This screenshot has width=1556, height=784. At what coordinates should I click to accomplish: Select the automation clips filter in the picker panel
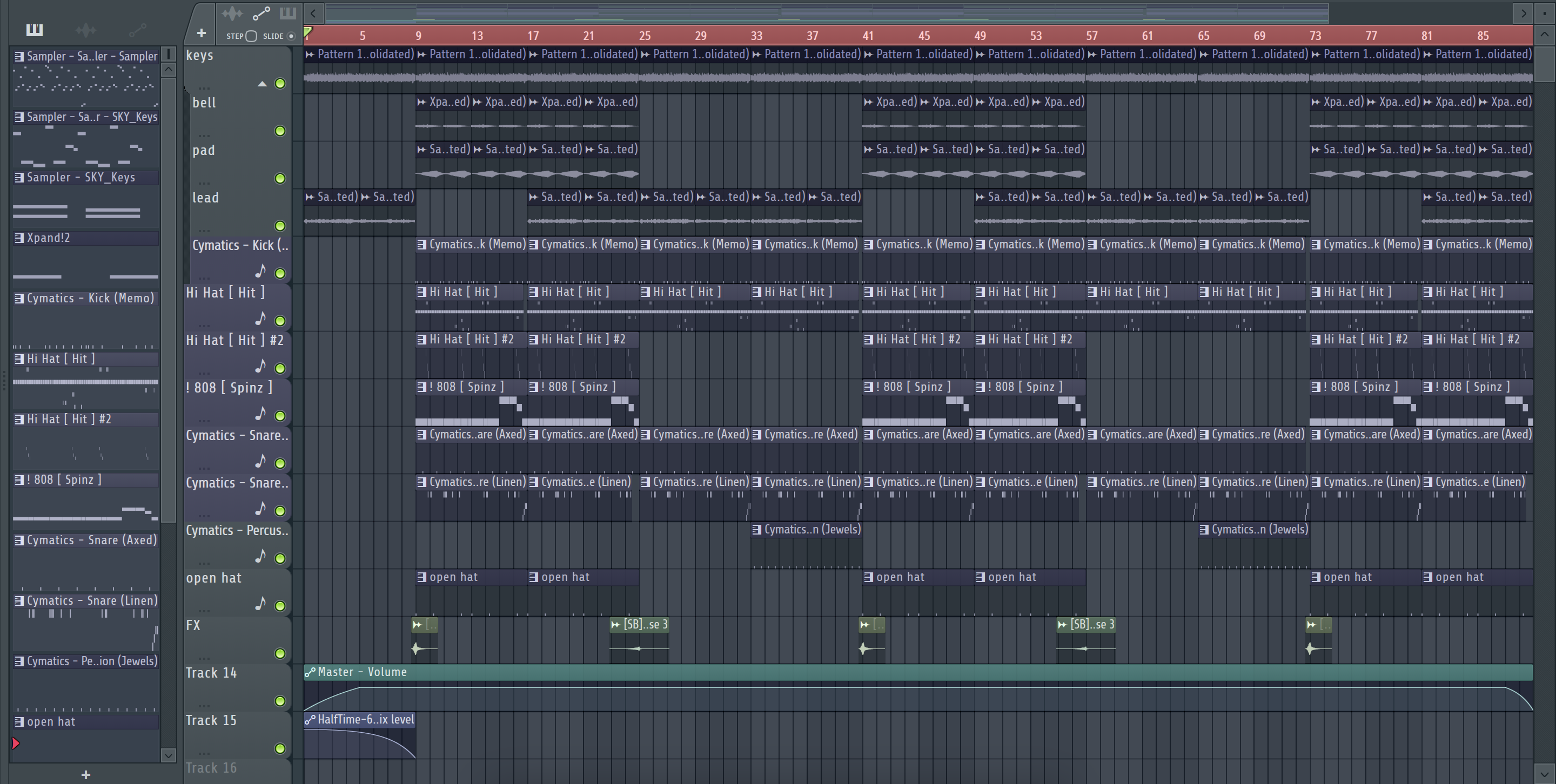pyautogui.click(x=138, y=29)
